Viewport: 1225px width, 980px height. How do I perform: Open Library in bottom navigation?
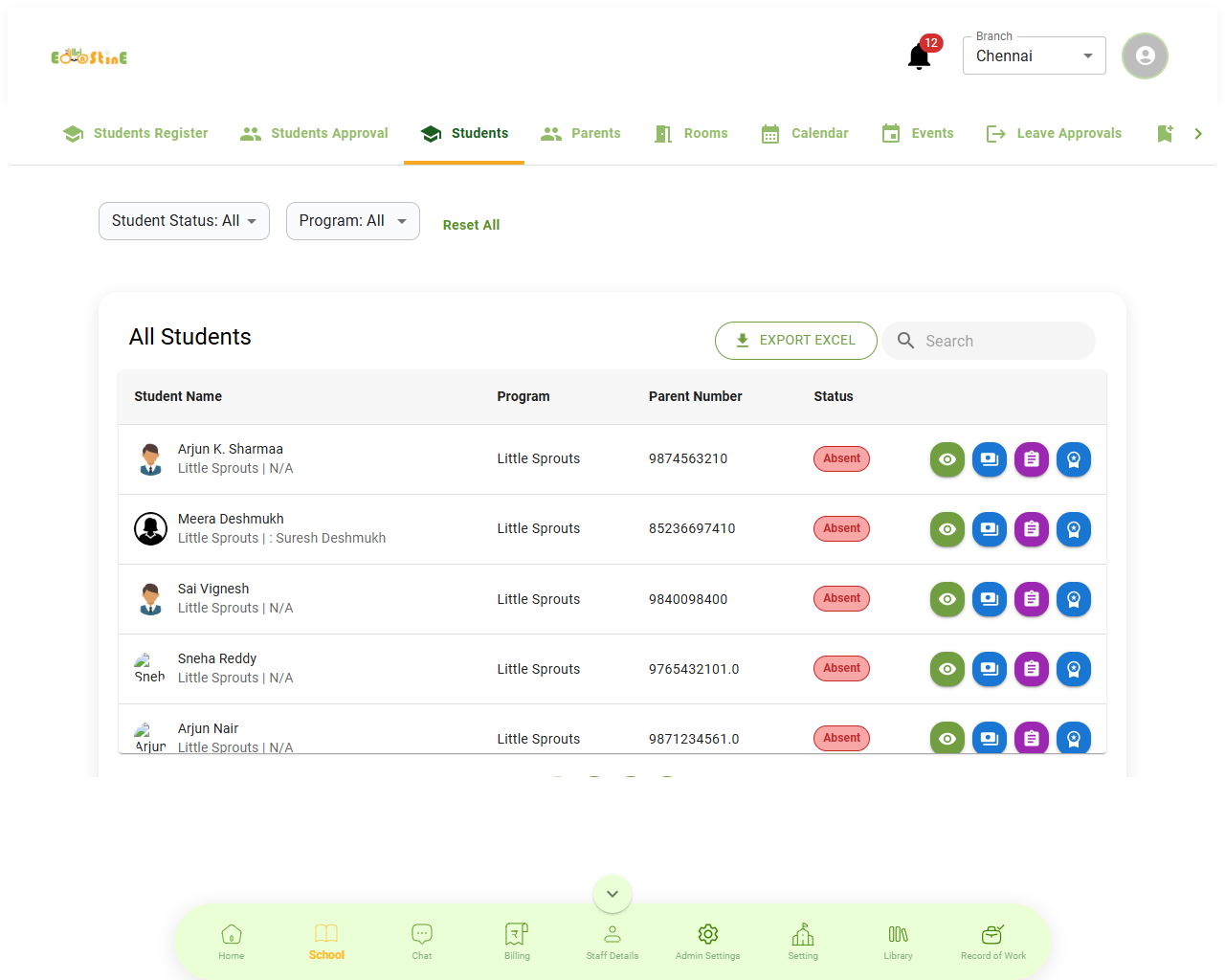click(x=899, y=942)
